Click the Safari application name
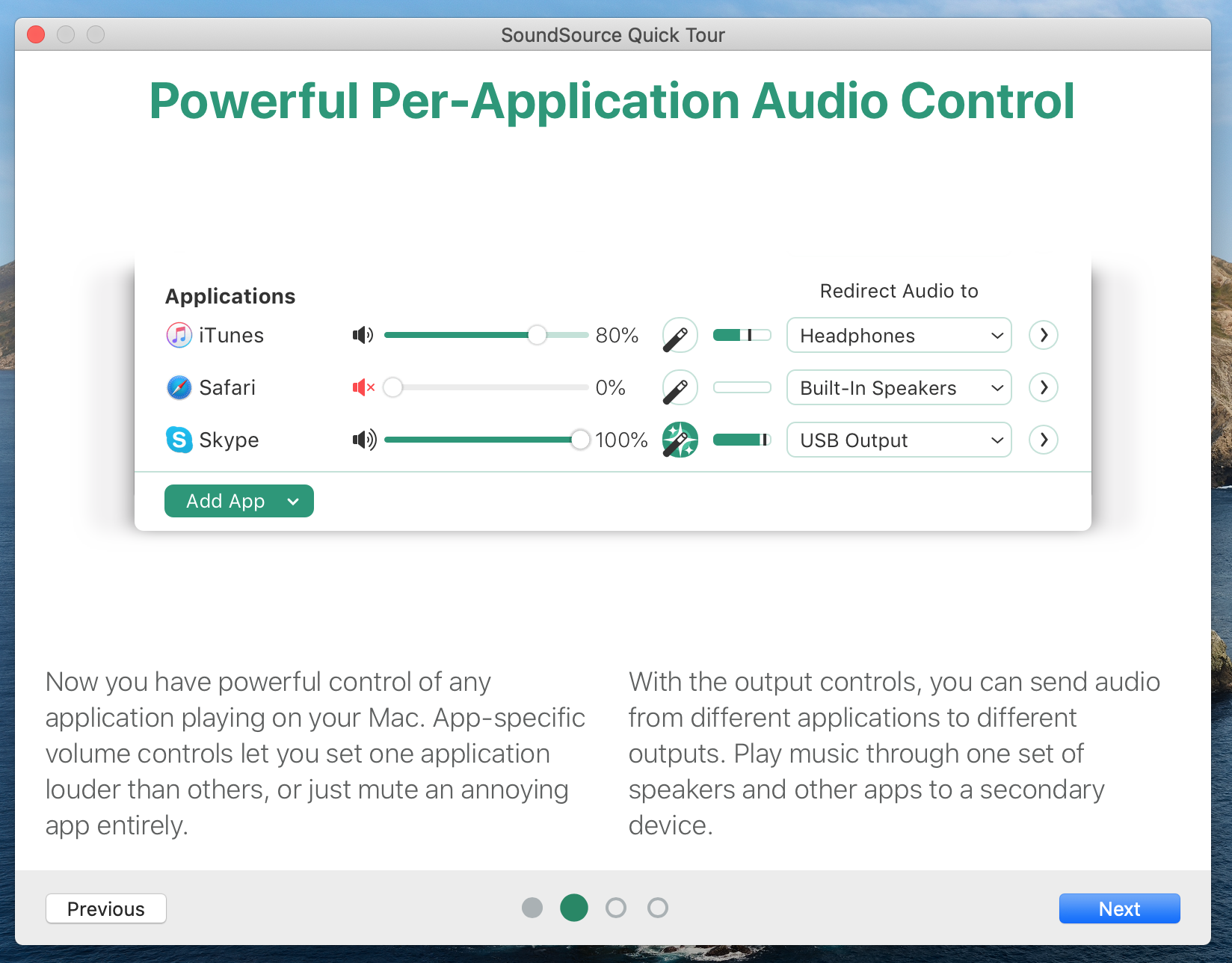 227,387
